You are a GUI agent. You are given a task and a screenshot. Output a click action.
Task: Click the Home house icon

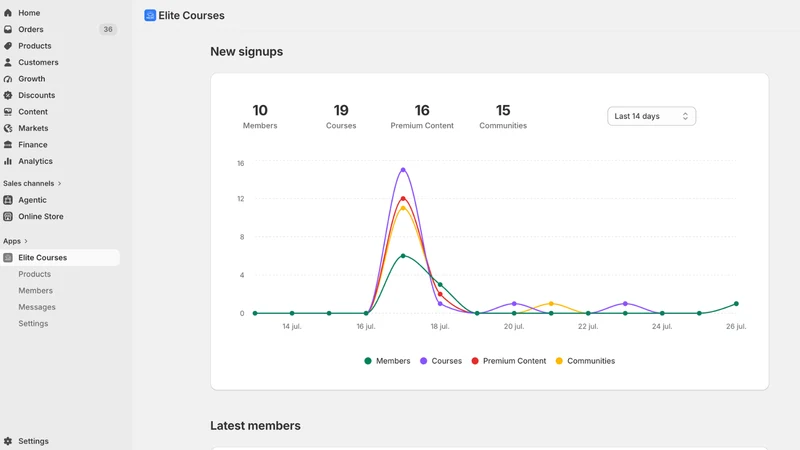pos(8,13)
